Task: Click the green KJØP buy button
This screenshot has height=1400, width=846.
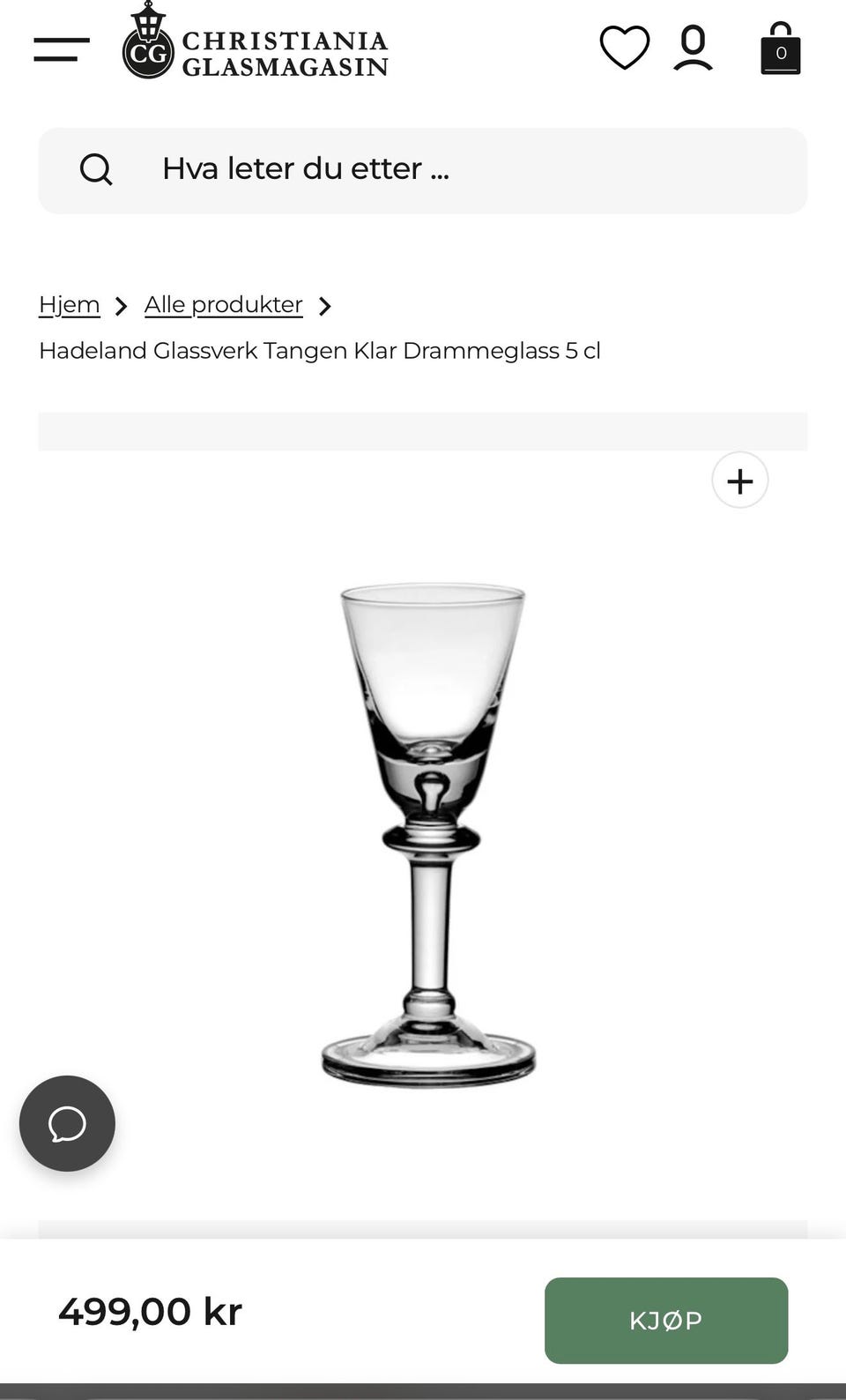Action: pyautogui.click(x=666, y=1321)
